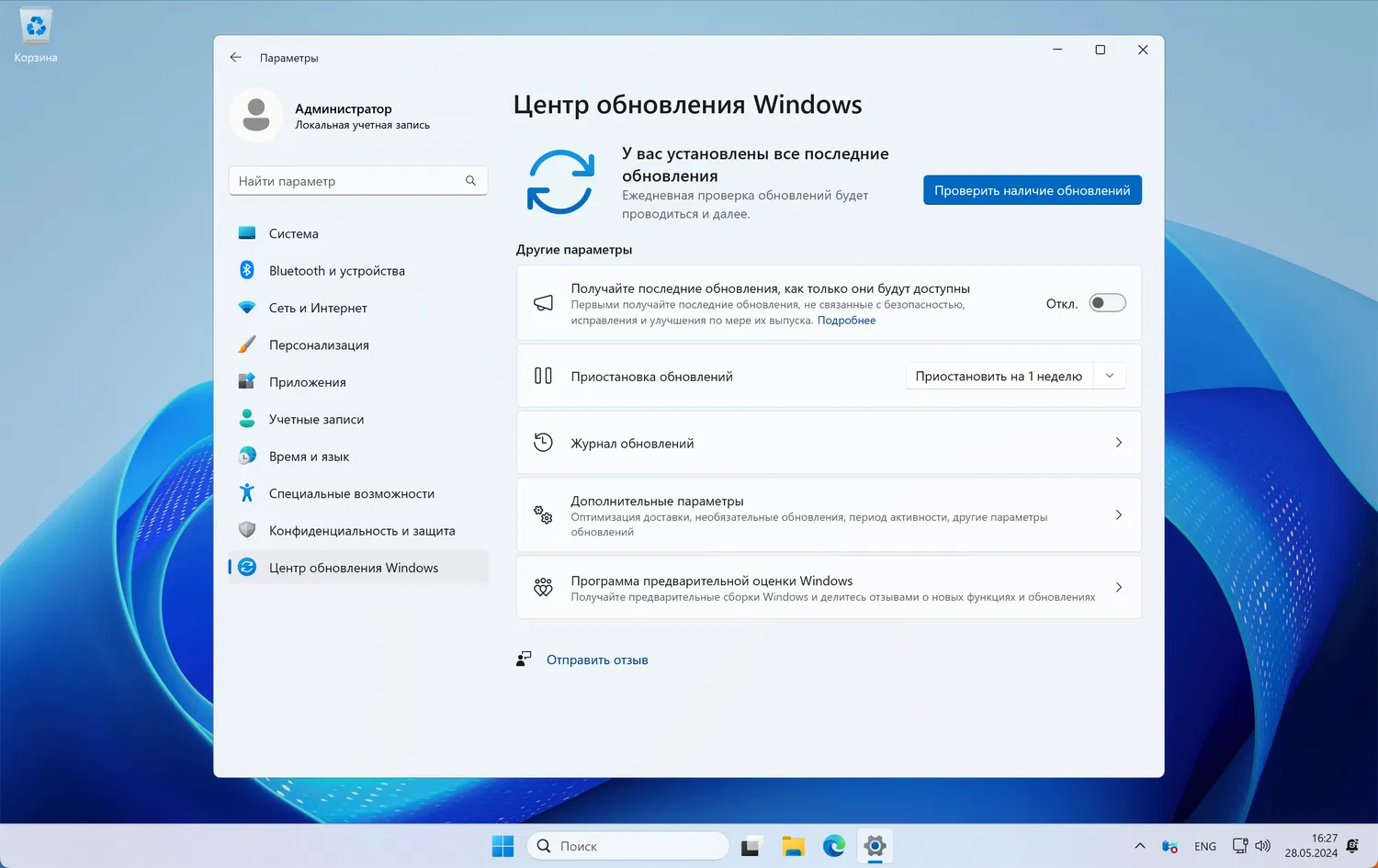This screenshot has width=1378, height=868.
Task: Open the Подробнее link
Action: coord(846,321)
